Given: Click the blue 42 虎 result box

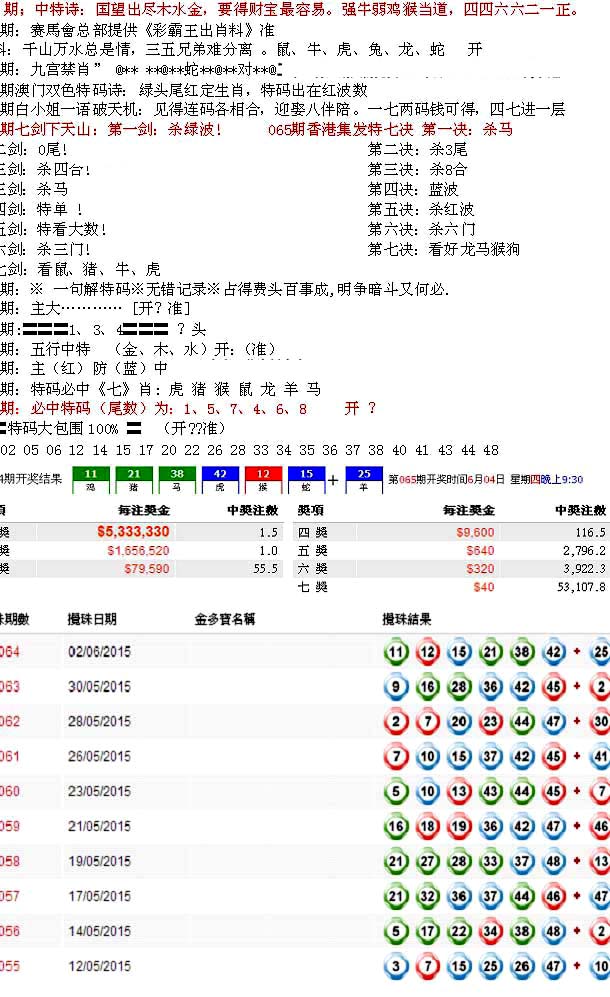Looking at the screenshot, I should [220, 480].
